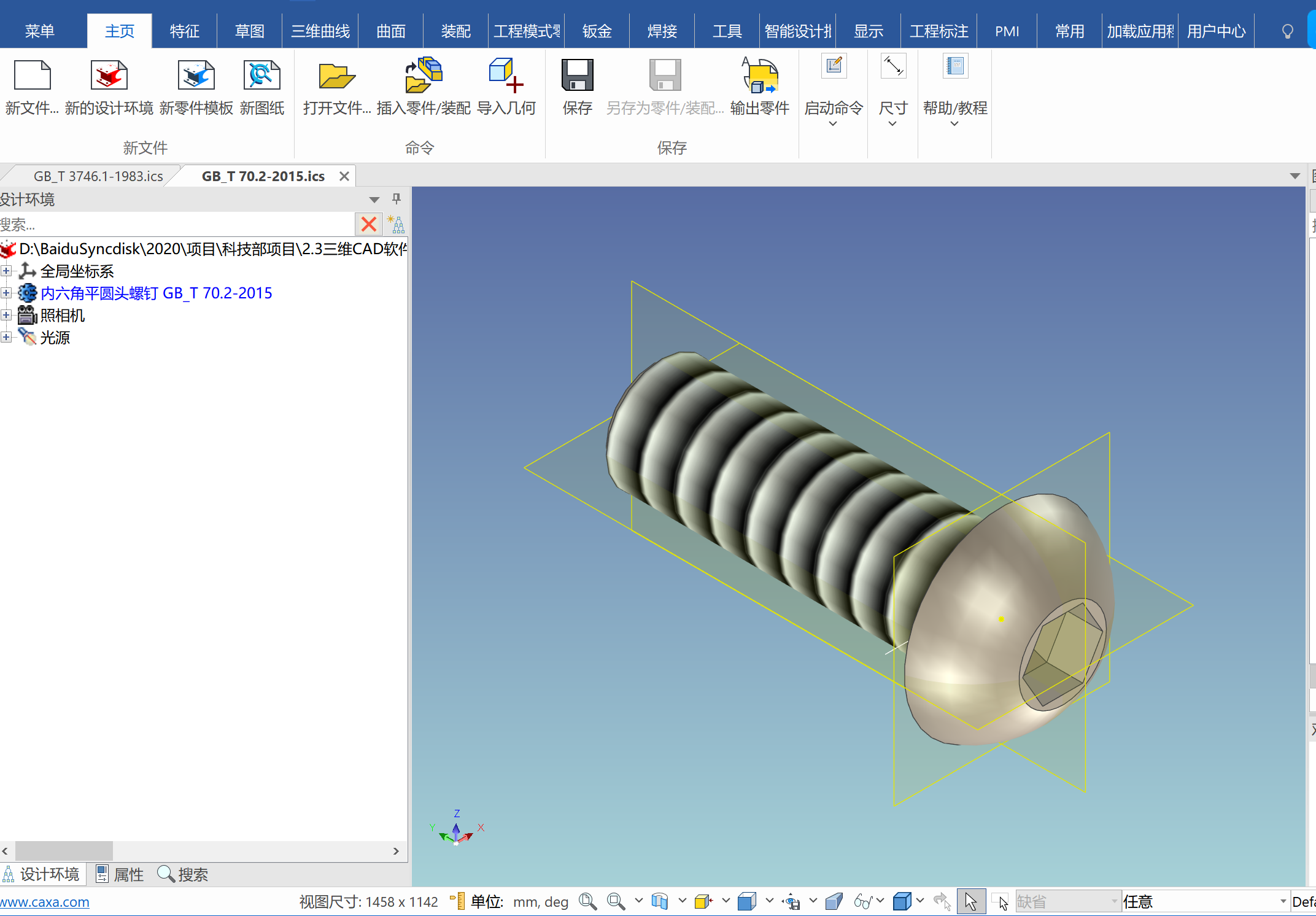This screenshot has height=916, width=1316.
Task: Switch to GB_T 3746.1-1983.ics document tab
Action: [x=98, y=176]
